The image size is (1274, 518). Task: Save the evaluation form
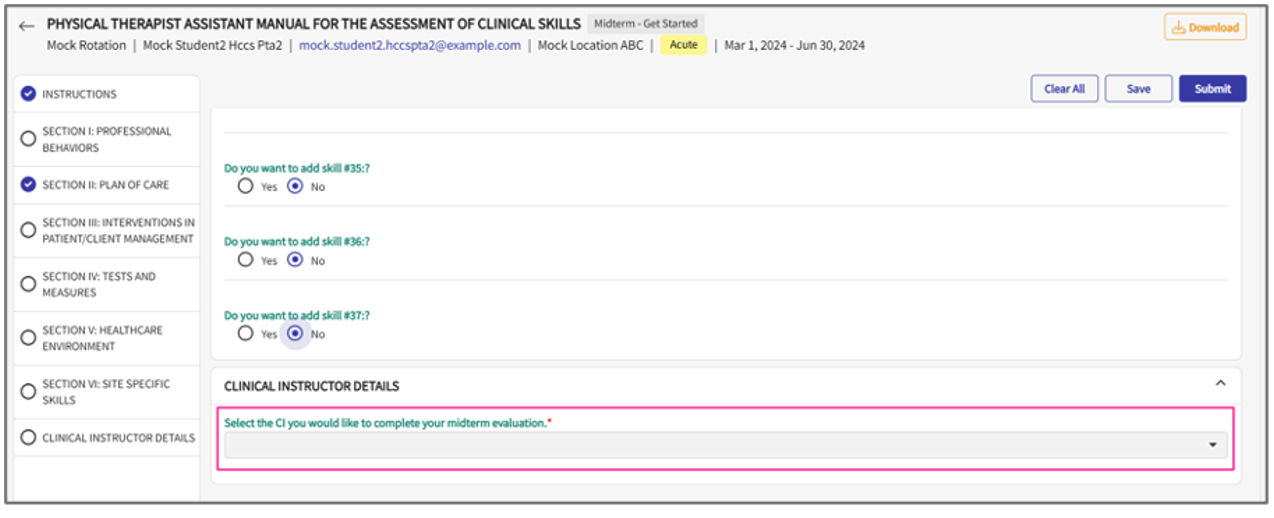click(1138, 89)
